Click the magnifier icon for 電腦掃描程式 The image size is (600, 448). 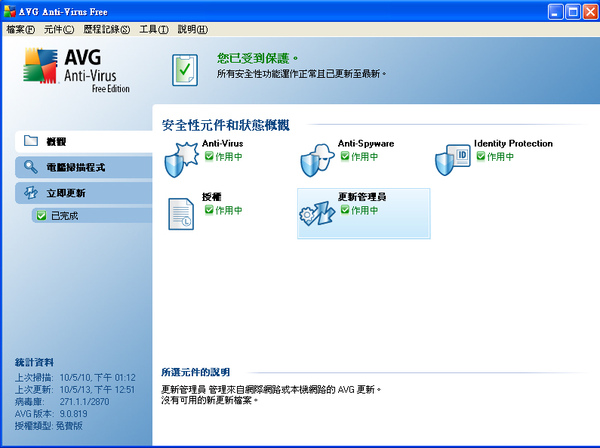(31, 167)
